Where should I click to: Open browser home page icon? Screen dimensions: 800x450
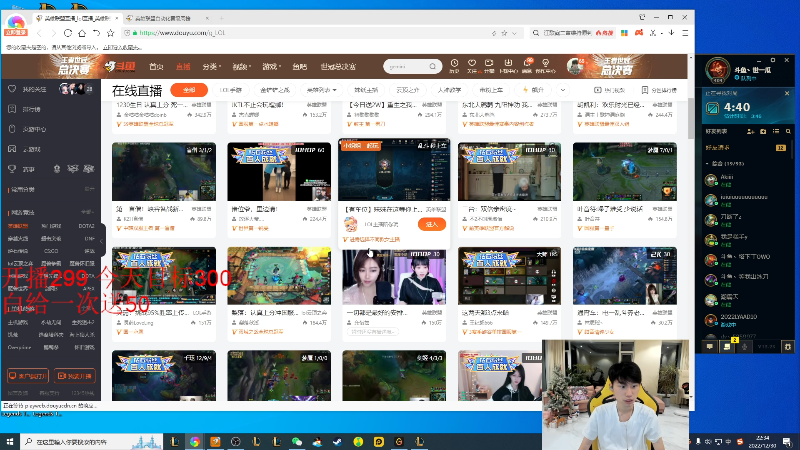tap(82, 33)
